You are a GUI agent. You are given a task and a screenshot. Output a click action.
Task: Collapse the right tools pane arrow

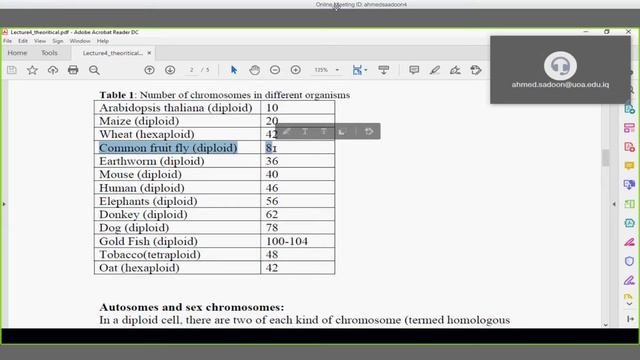coord(614,204)
